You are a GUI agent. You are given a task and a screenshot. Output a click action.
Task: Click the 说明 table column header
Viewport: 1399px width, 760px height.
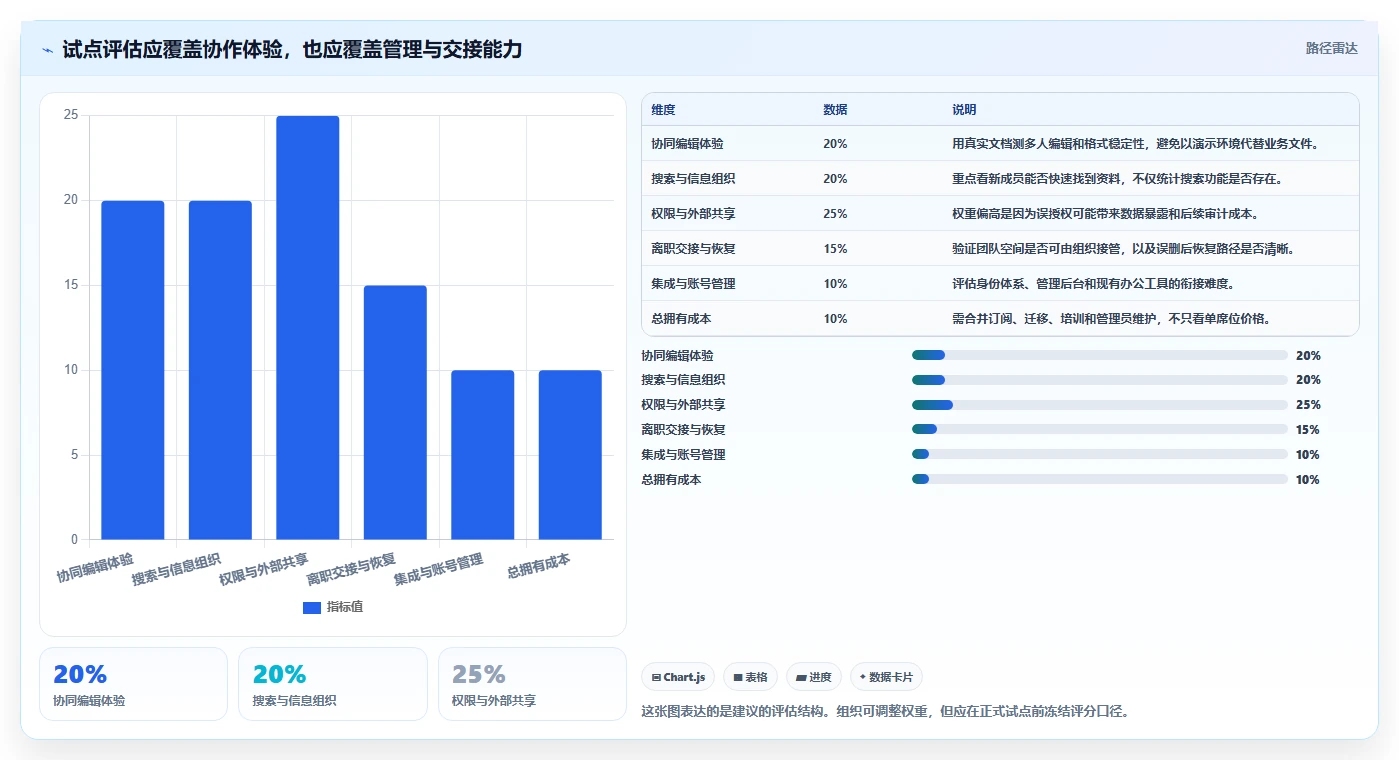click(964, 110)
